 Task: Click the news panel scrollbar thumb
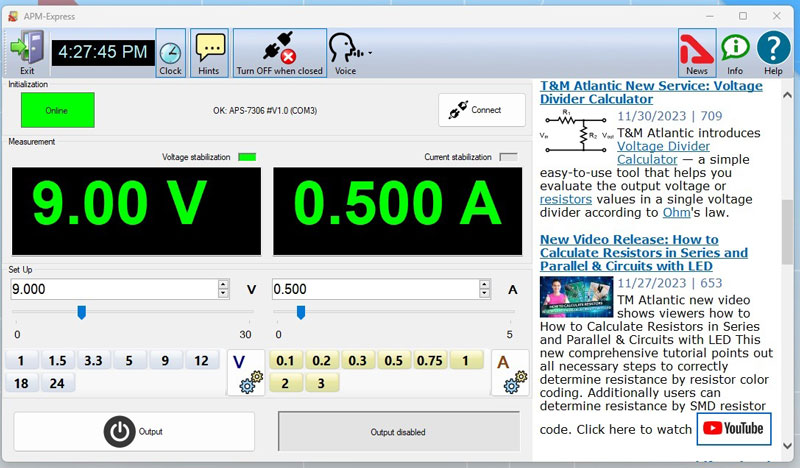click(x=787, y=232)
